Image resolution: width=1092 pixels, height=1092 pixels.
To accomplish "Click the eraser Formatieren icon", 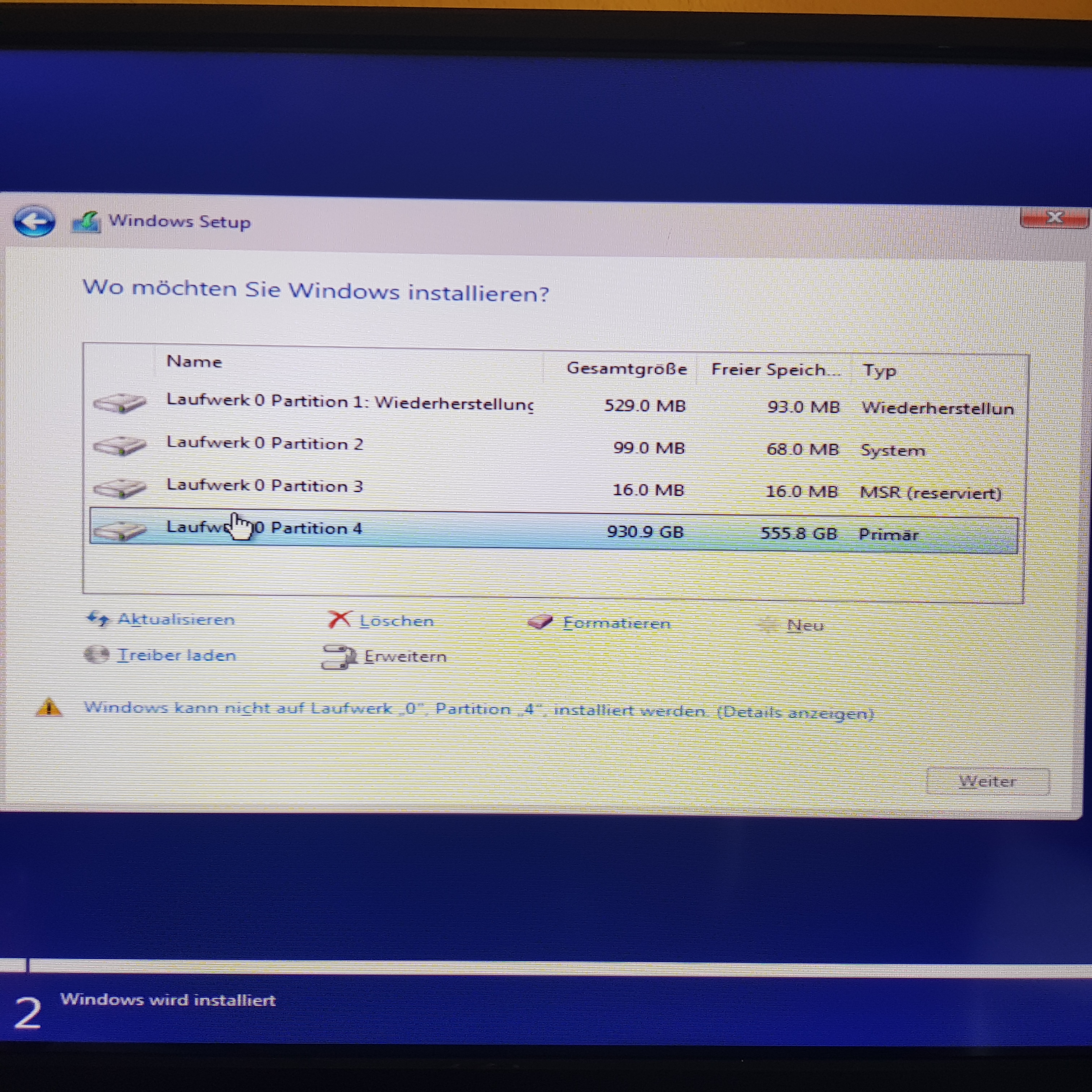I will pos(540,622).
